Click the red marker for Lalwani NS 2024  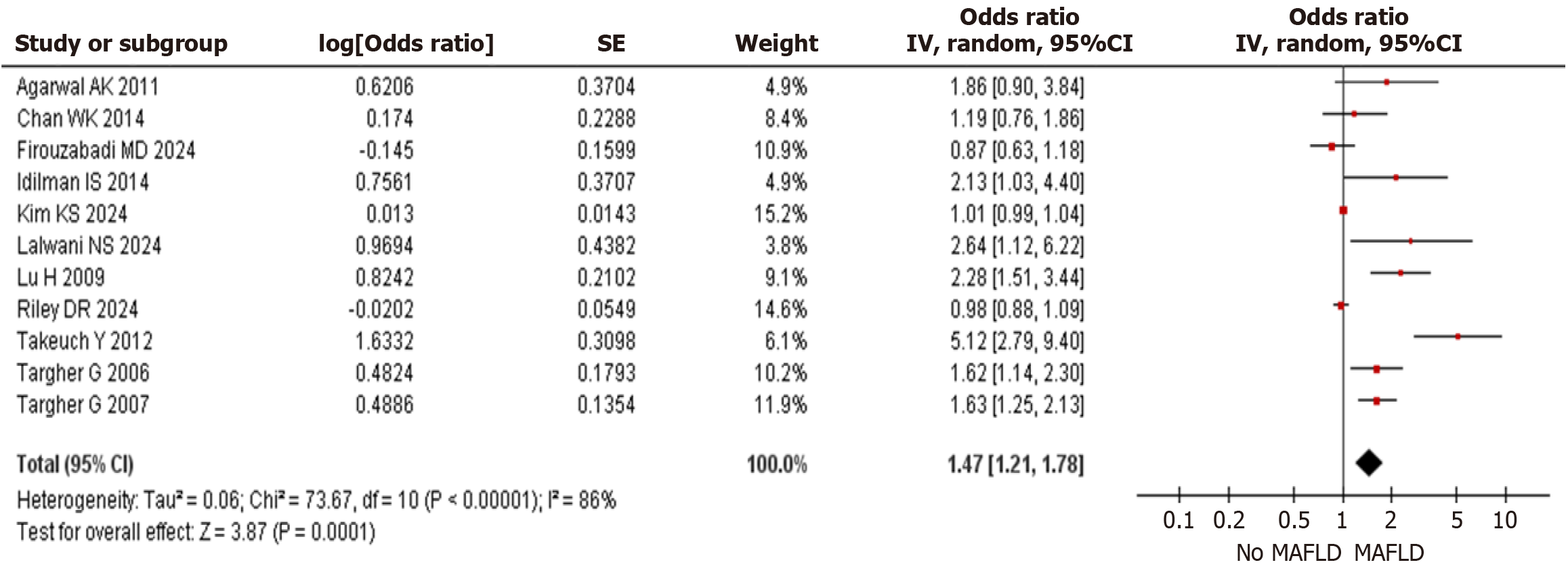tap(1410, 241)
